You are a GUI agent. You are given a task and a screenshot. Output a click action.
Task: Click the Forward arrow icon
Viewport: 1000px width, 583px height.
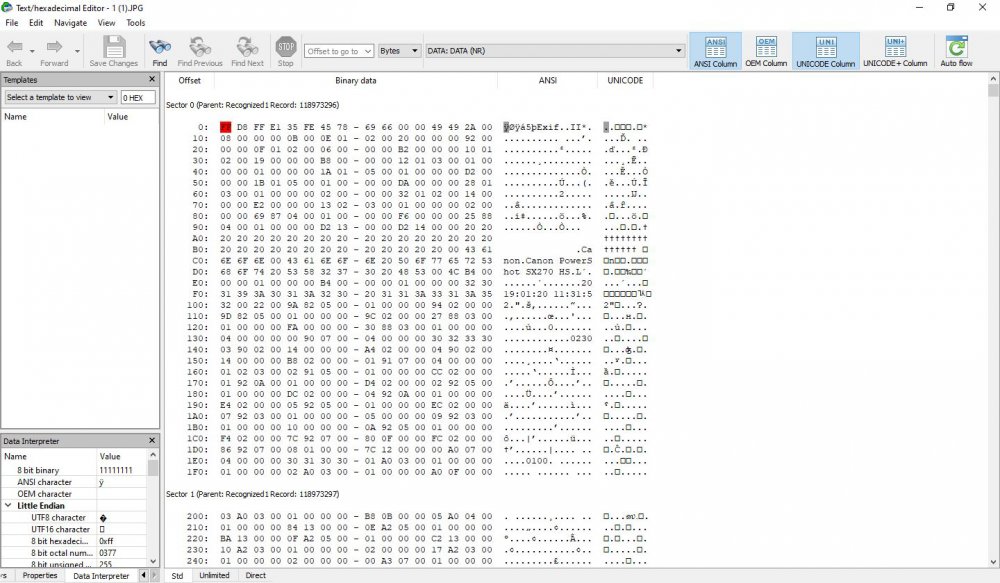click(x=54, y=47)
